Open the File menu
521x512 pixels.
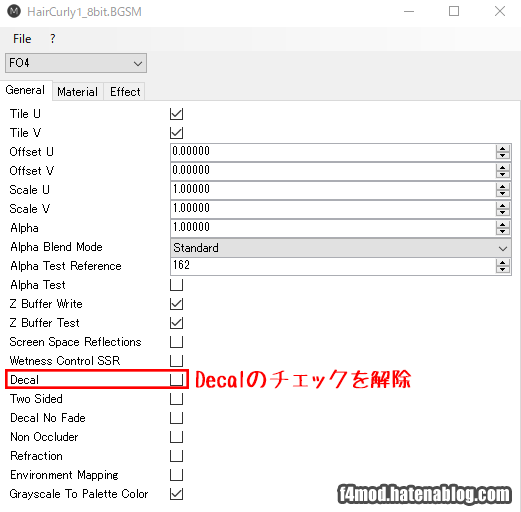22,39
